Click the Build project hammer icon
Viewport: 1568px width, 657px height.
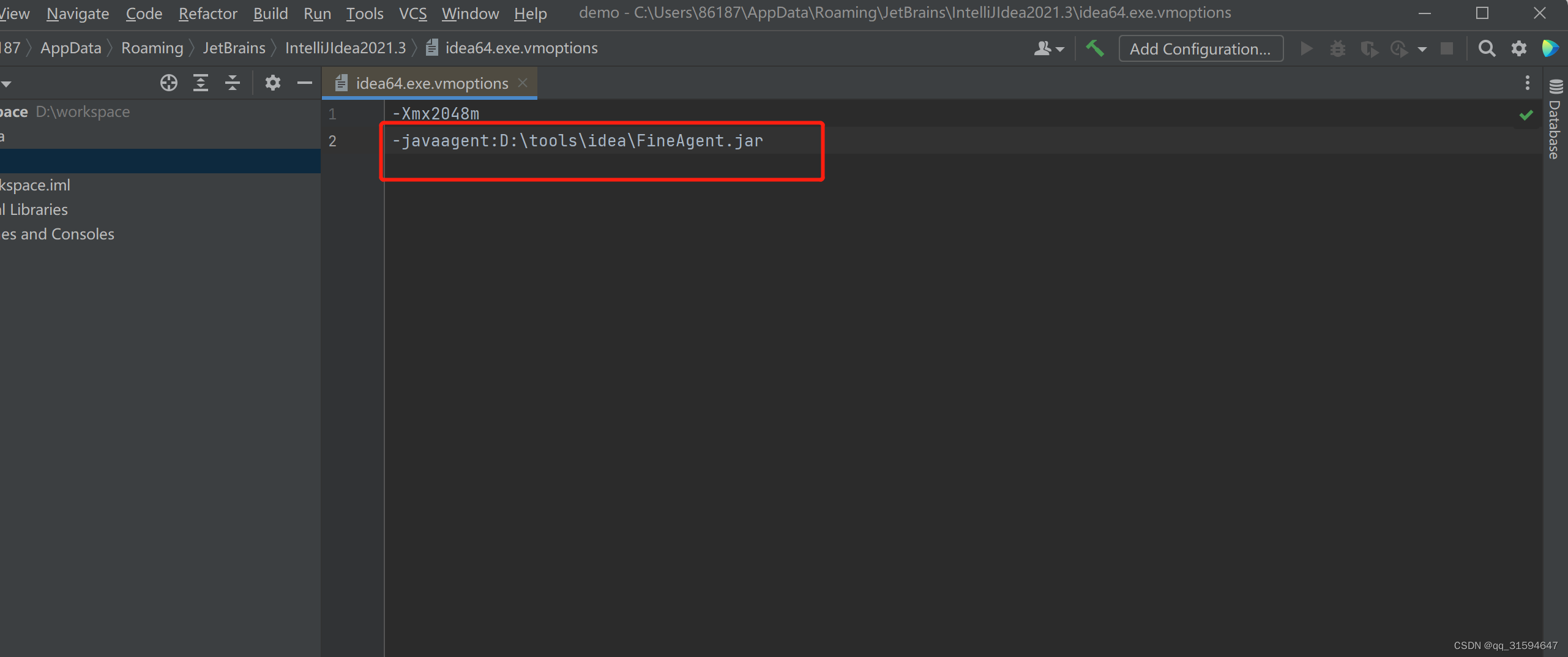[1095, 48]
